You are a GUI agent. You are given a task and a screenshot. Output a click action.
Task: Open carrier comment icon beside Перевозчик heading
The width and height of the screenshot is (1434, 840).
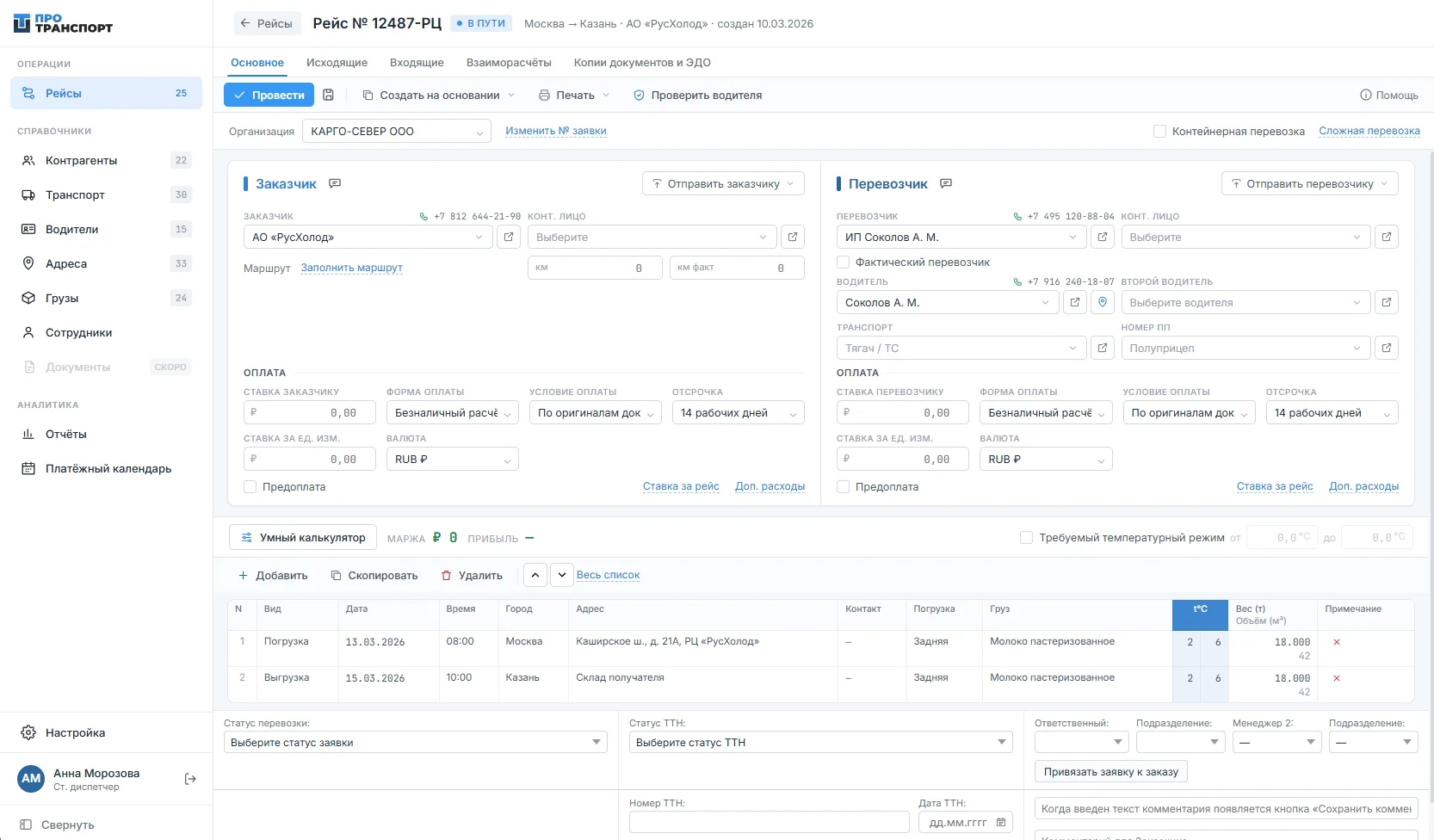946,183
